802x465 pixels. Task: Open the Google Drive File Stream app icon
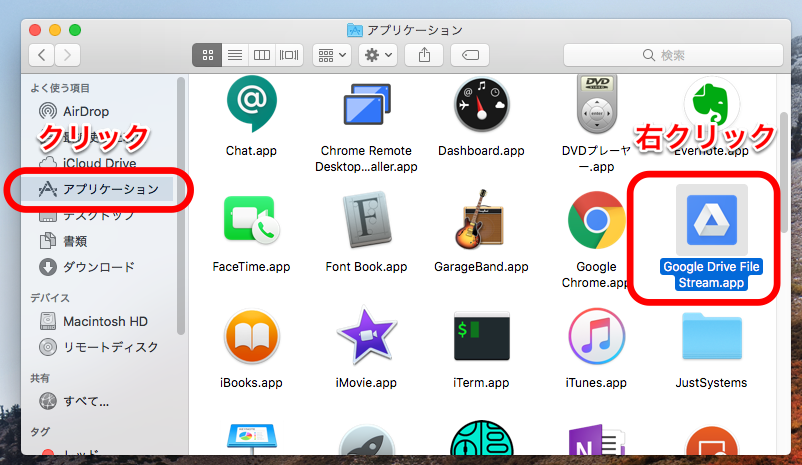[711, 220]
